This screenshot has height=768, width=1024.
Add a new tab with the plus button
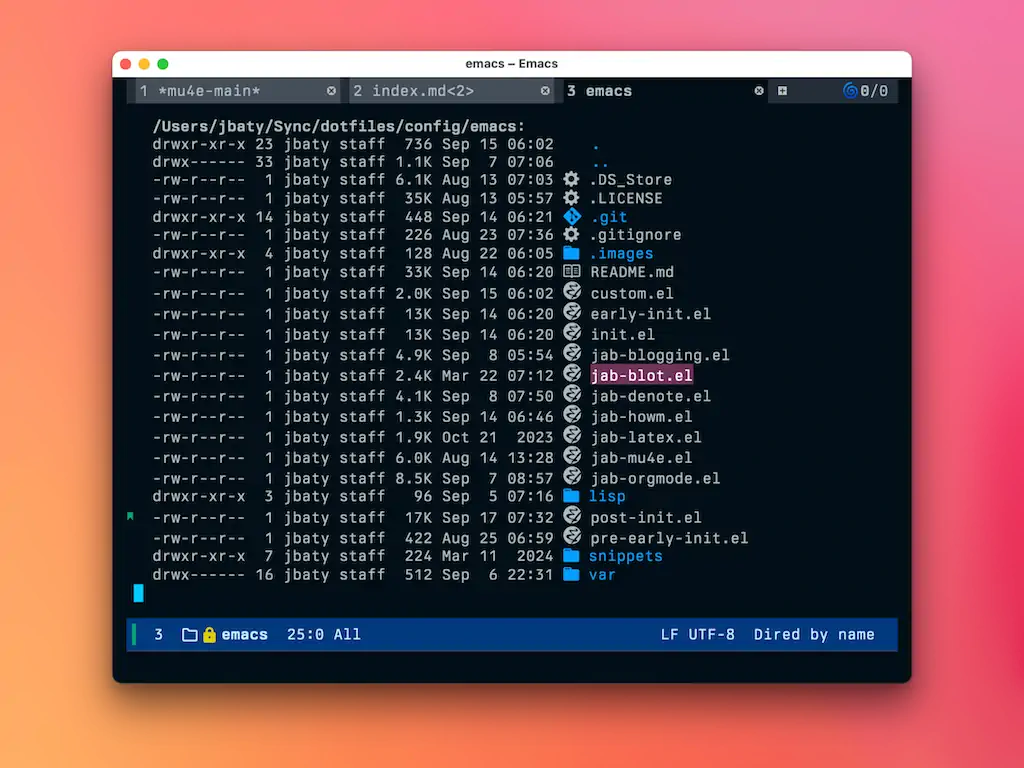pos(782,91)
